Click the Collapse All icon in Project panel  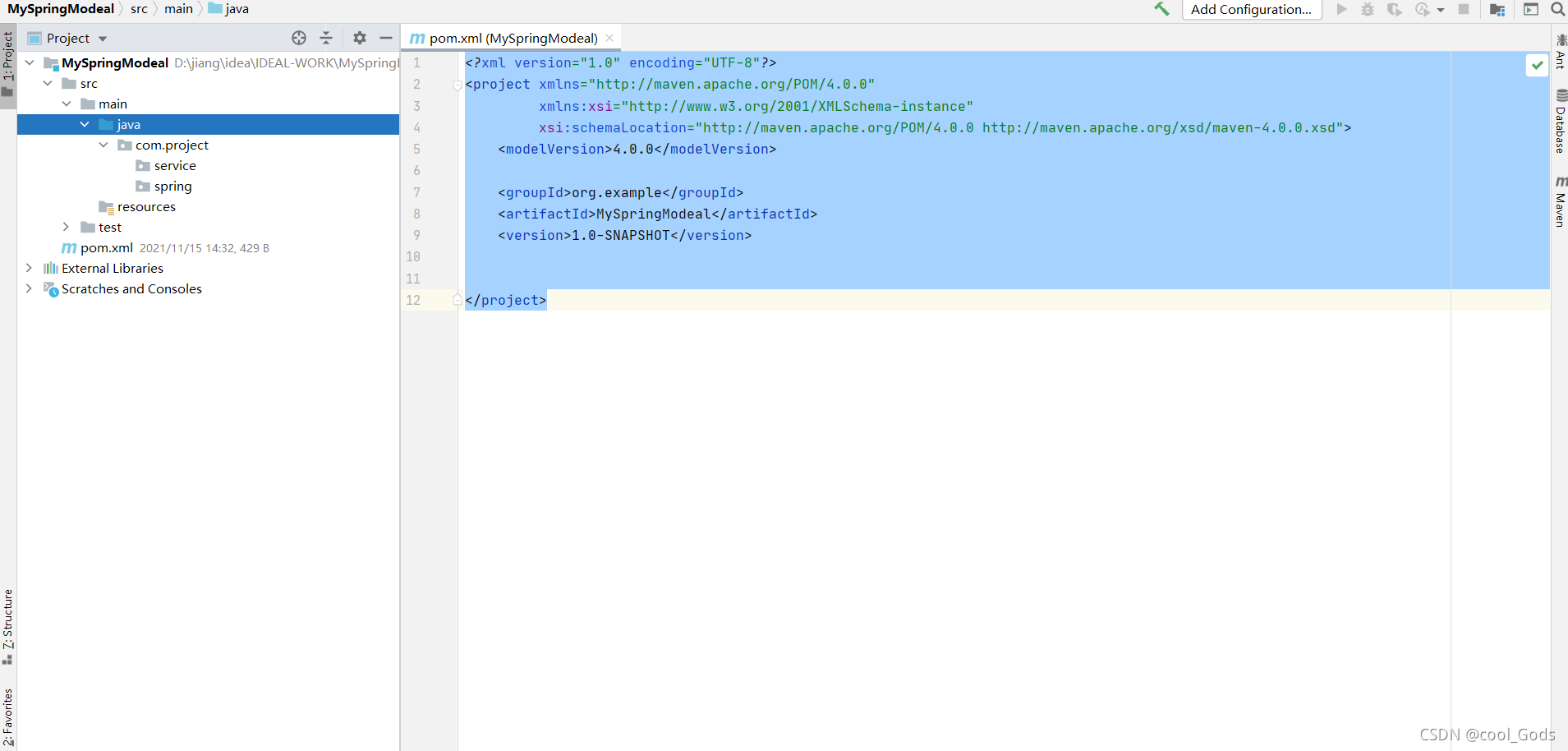coord(326,38)
